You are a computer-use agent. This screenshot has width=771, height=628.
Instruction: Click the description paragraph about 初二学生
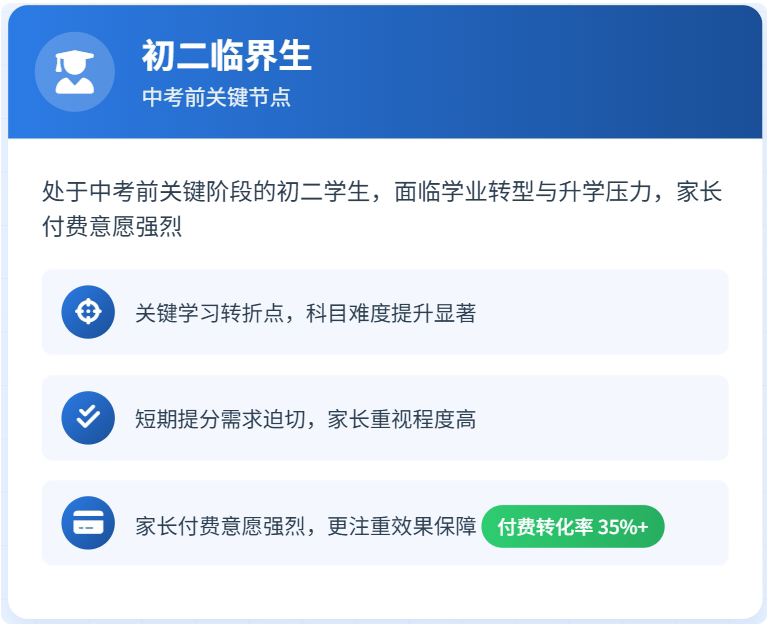coord(382,209)
